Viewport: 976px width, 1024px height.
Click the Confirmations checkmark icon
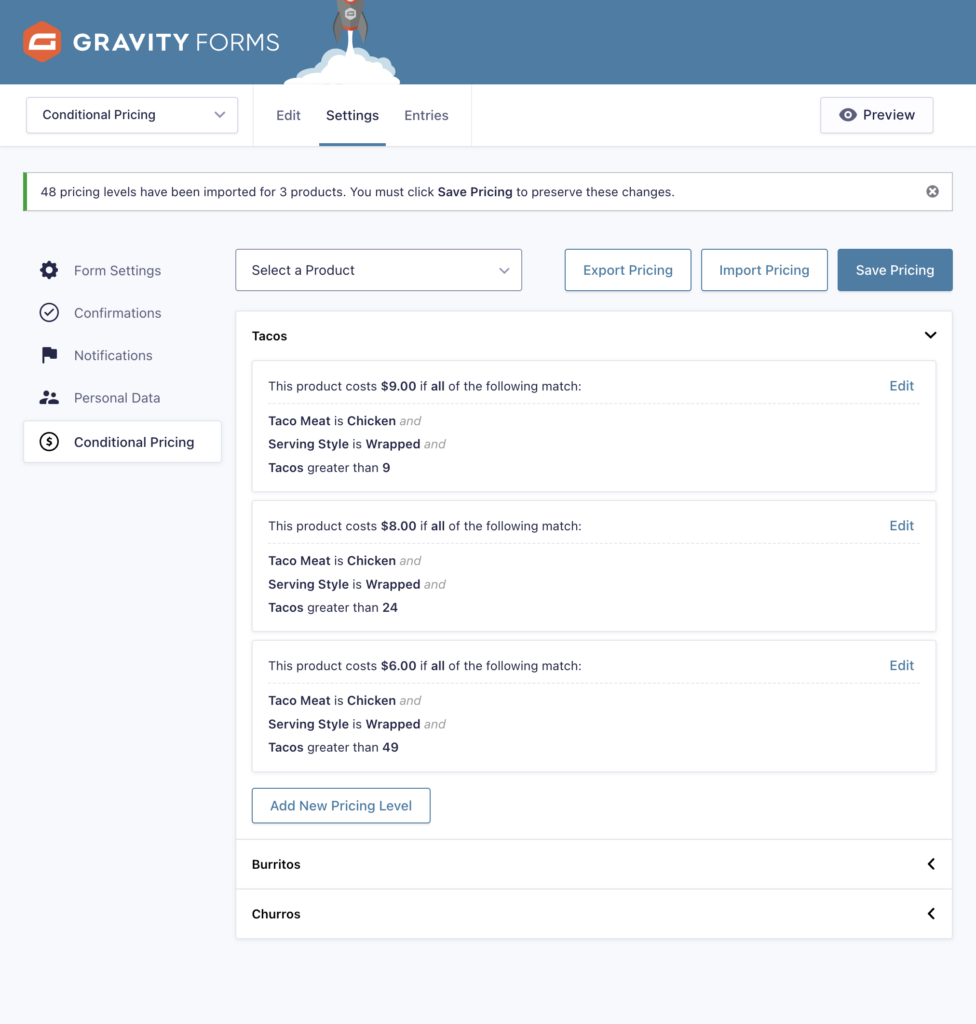[x=49, y=313]
